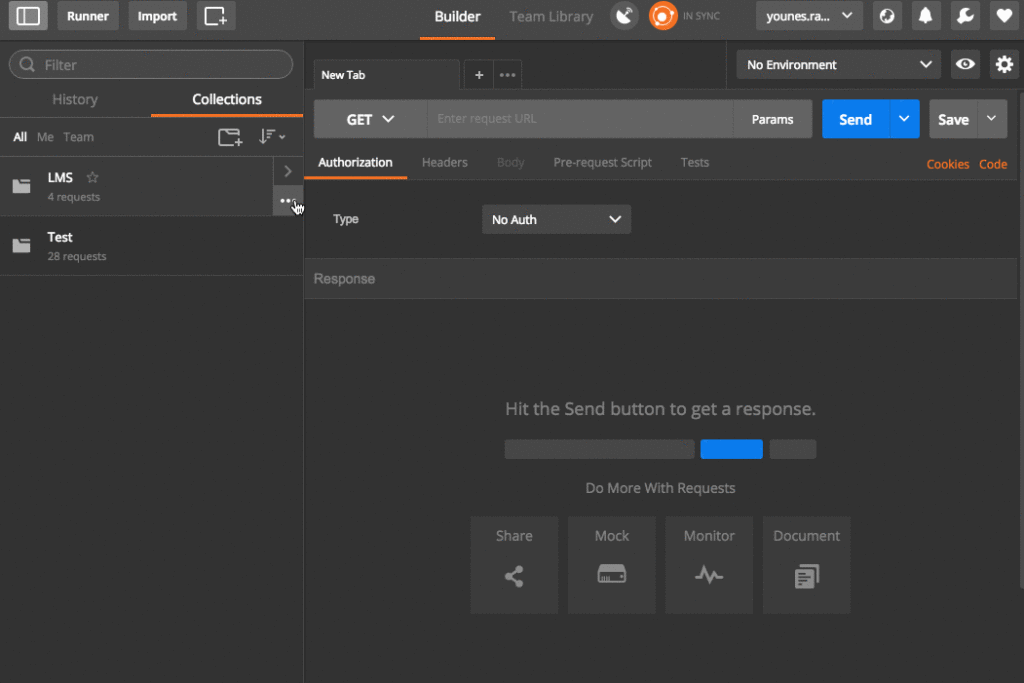The height and width of the screenshot is (683, 1024).
Task: Click the Import button
Action: point(157,16)
